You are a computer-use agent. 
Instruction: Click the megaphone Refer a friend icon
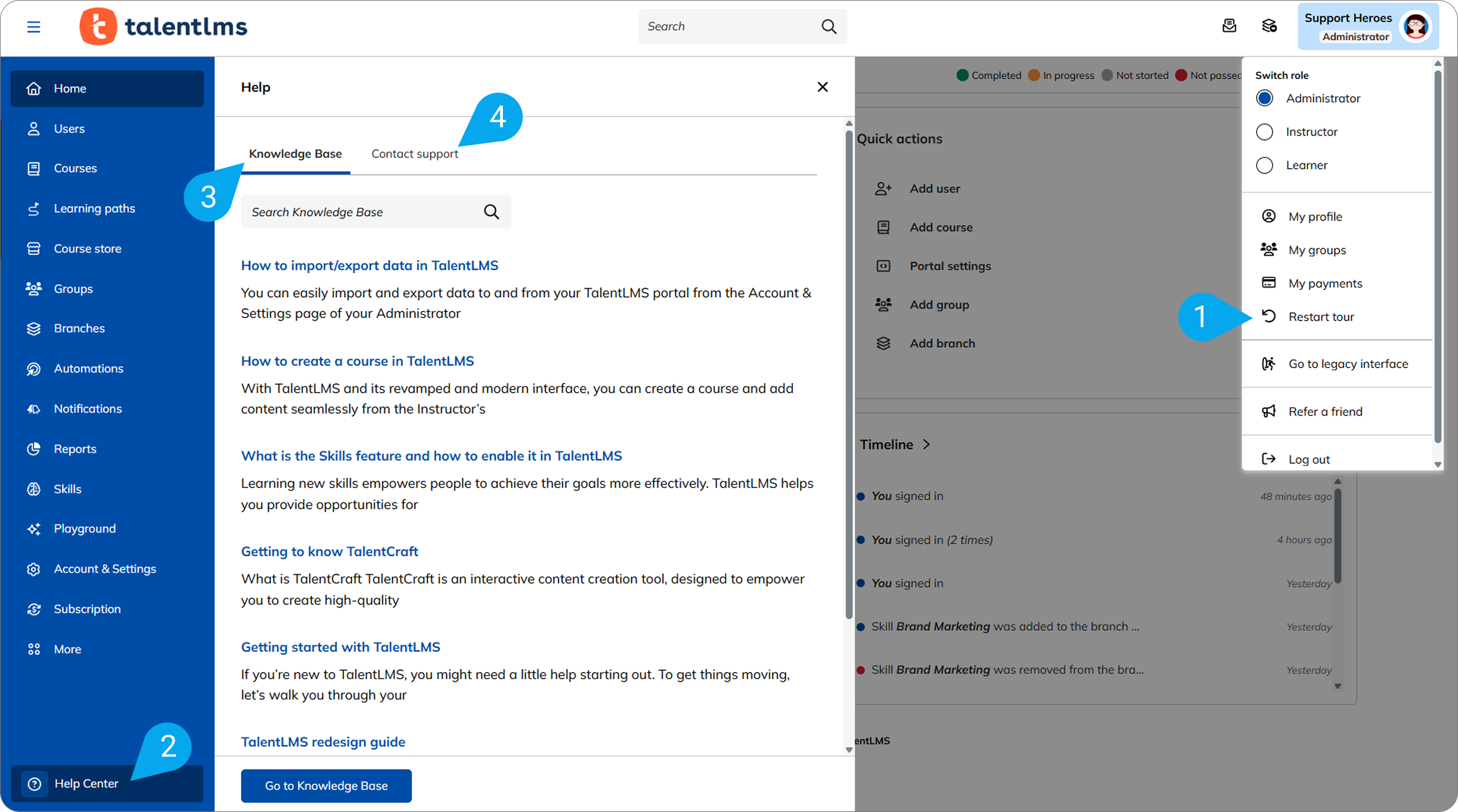(1269, 411)
